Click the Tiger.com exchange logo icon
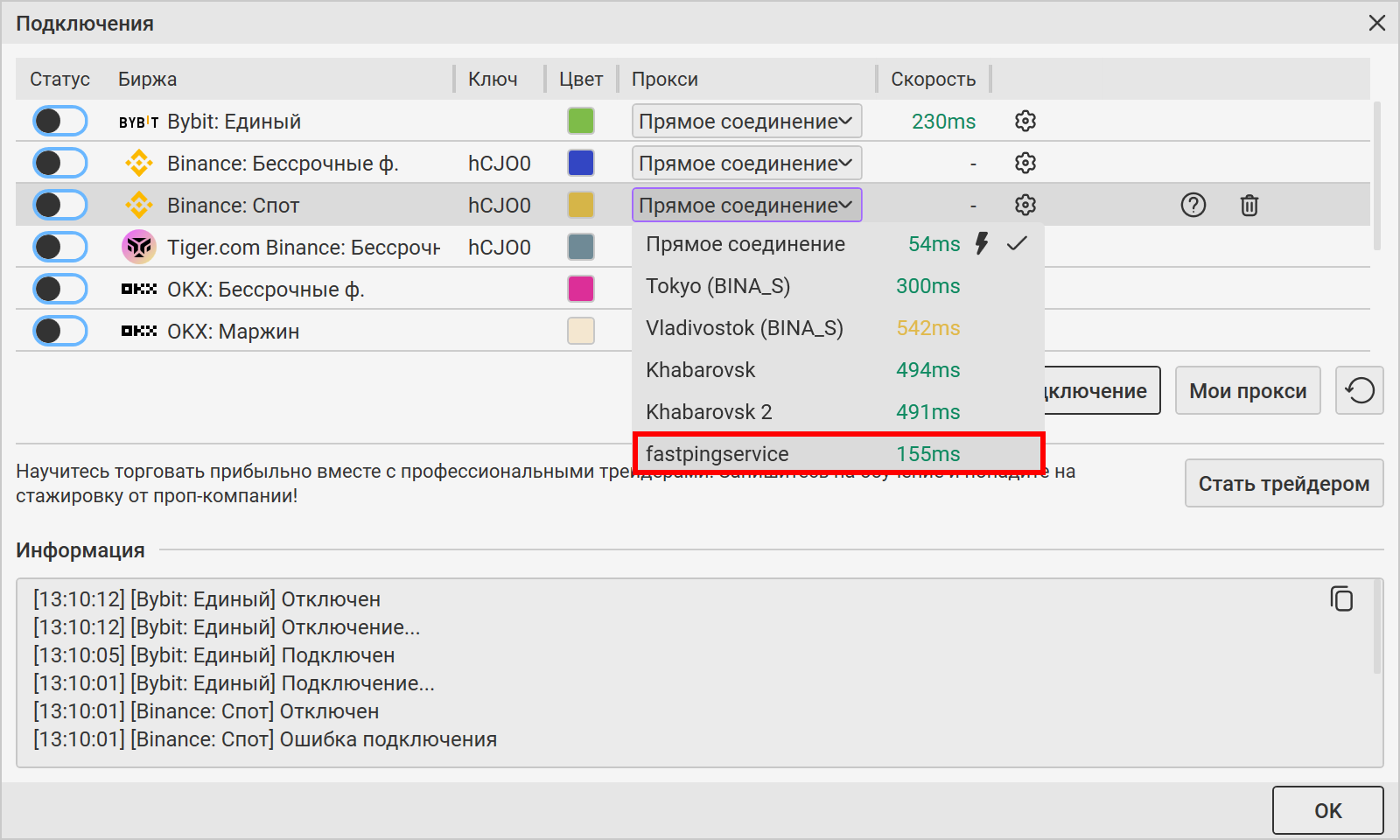The height and width of the screenshot is (840, 1400). [138, 247]
